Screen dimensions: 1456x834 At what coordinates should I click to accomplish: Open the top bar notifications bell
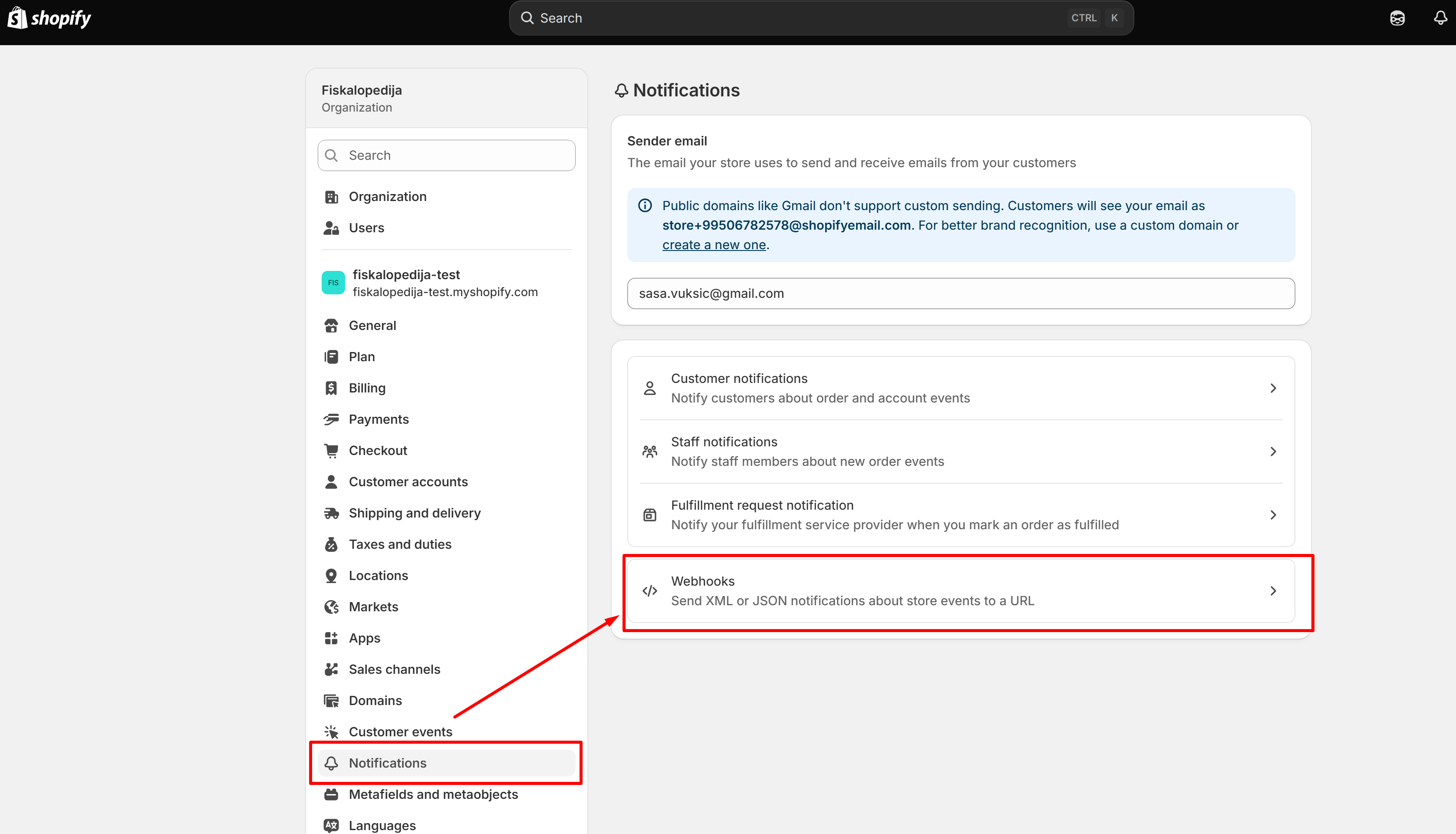click(x=1440, y=18)
